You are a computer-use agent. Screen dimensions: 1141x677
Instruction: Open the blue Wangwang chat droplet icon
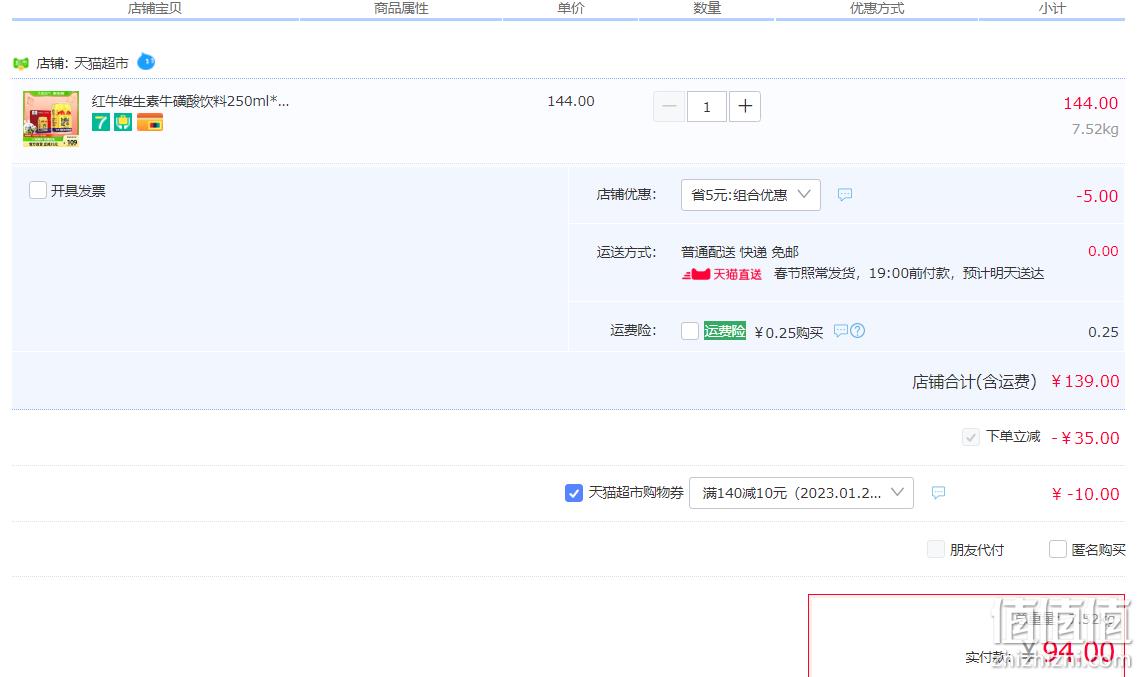coord(146,62)
